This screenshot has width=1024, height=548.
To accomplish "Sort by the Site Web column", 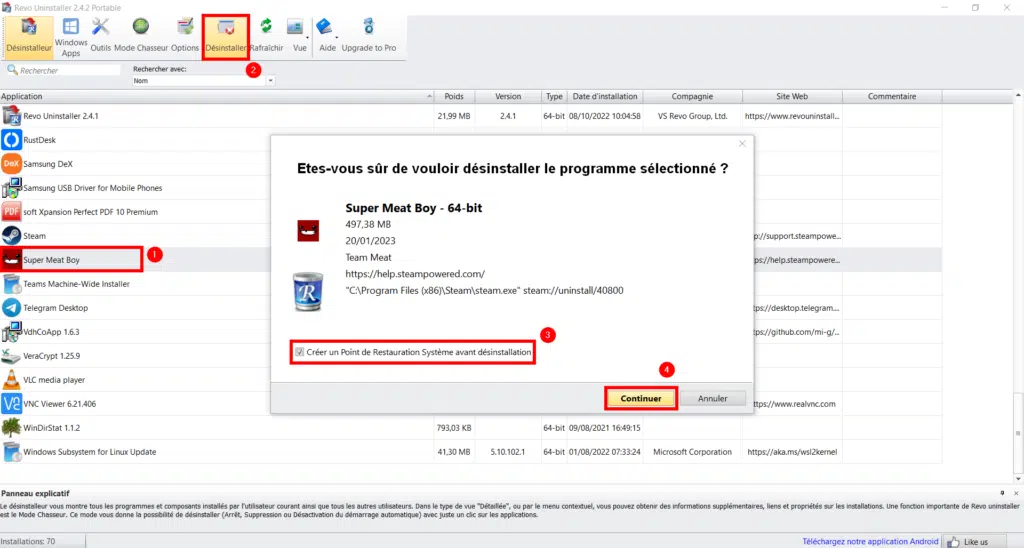I will (792, 96).
